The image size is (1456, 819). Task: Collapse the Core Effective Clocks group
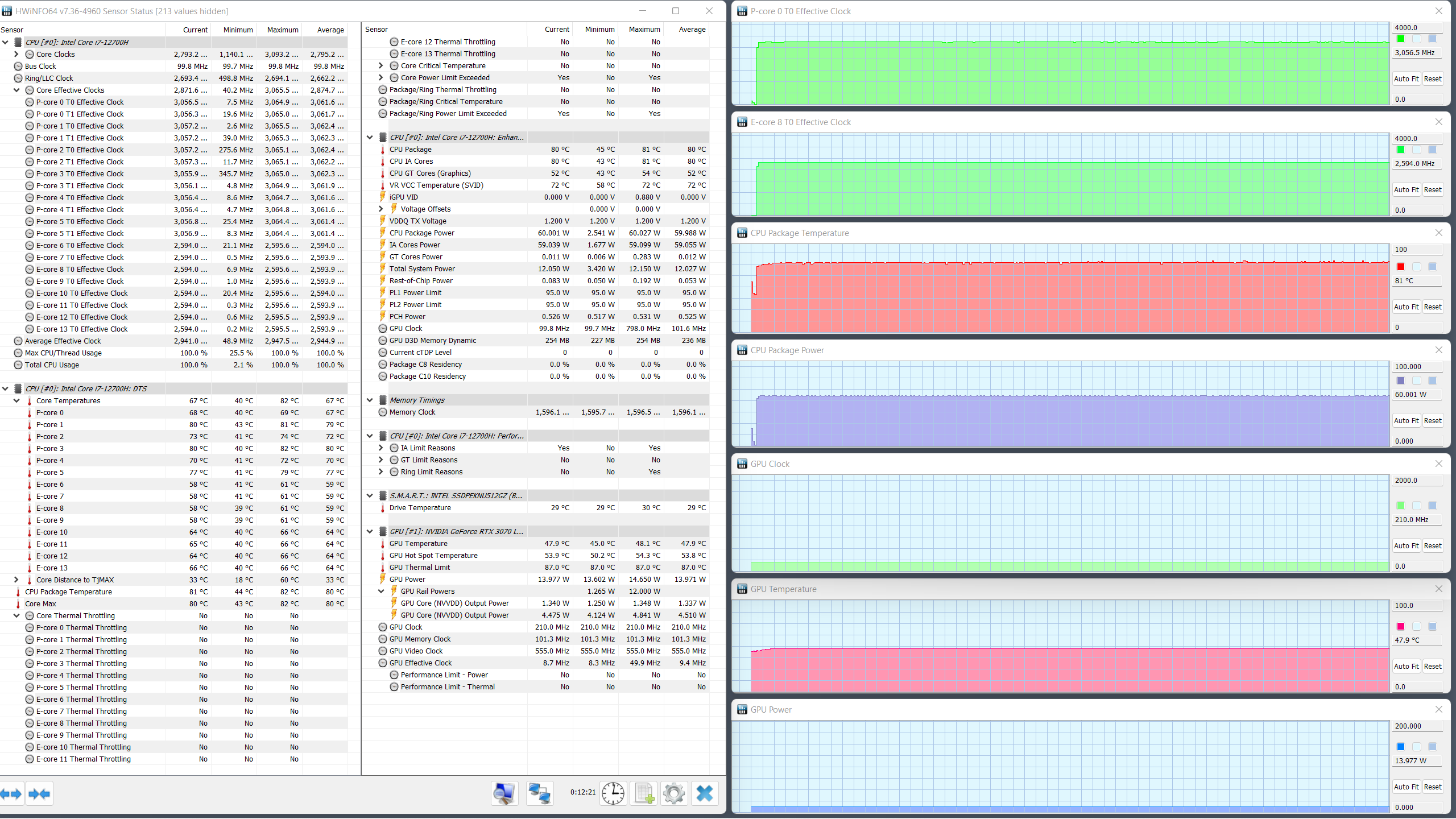coord(16,90)
